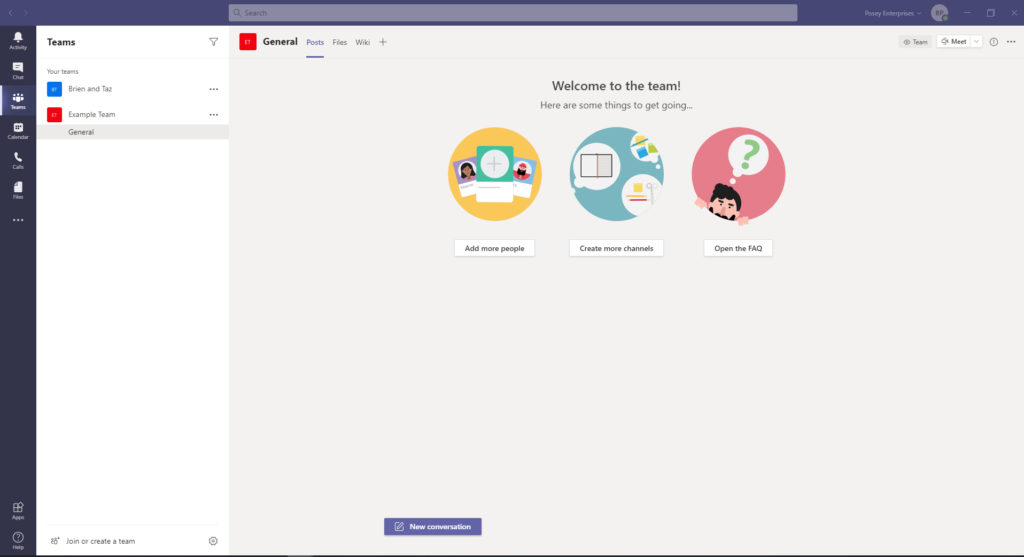Click Join or create a team
Viewport: 1024px width, 557px height.
[x=93, y=541]
